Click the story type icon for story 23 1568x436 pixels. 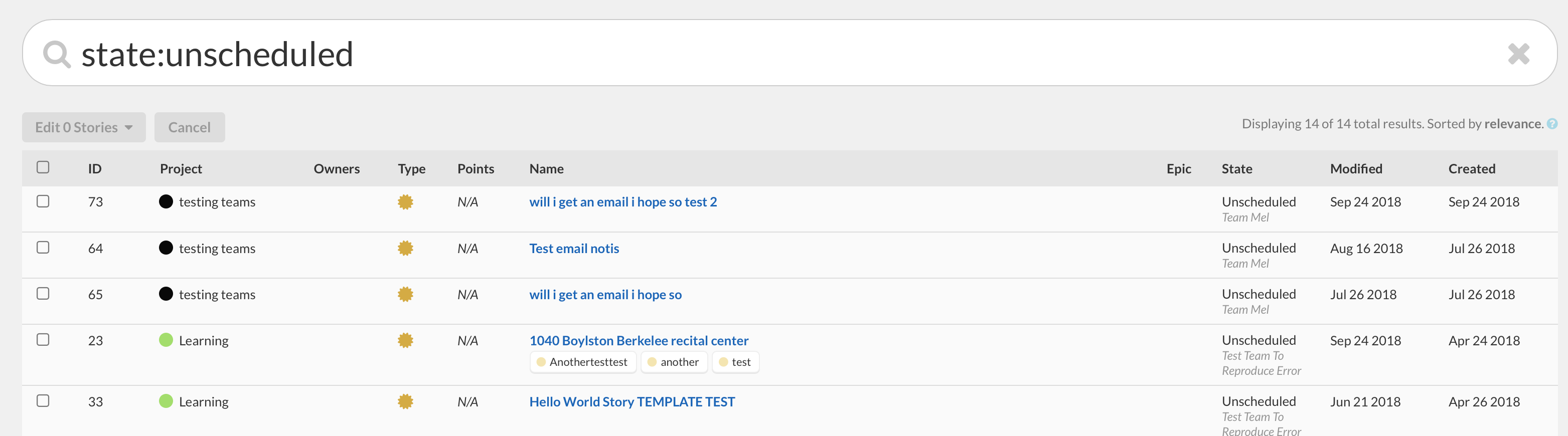(405, 340)
